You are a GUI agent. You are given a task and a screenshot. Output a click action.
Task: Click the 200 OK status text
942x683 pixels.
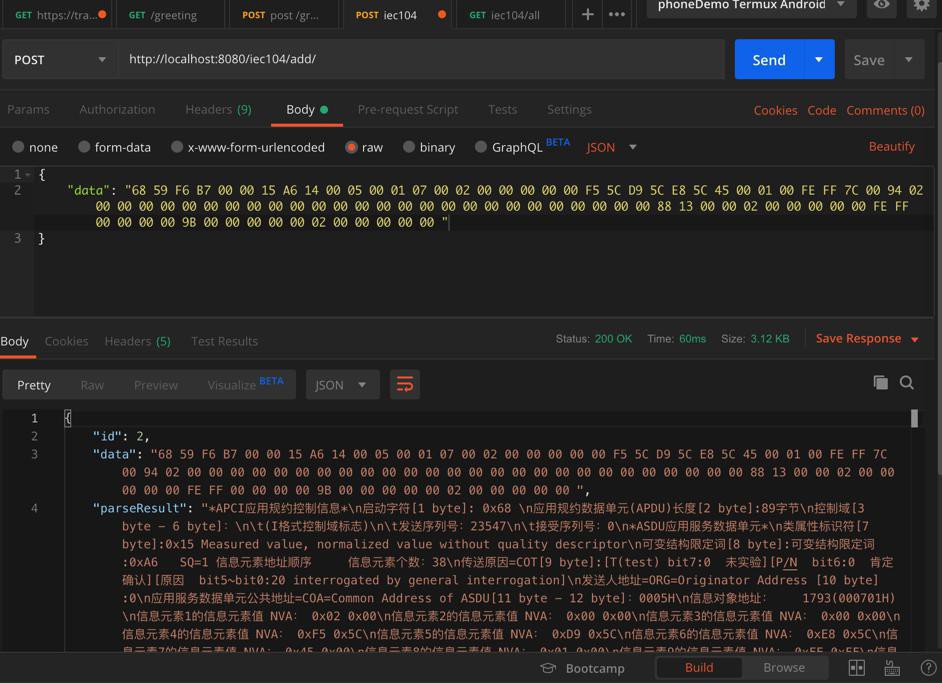pyautogui.click(x=613, y=339)
